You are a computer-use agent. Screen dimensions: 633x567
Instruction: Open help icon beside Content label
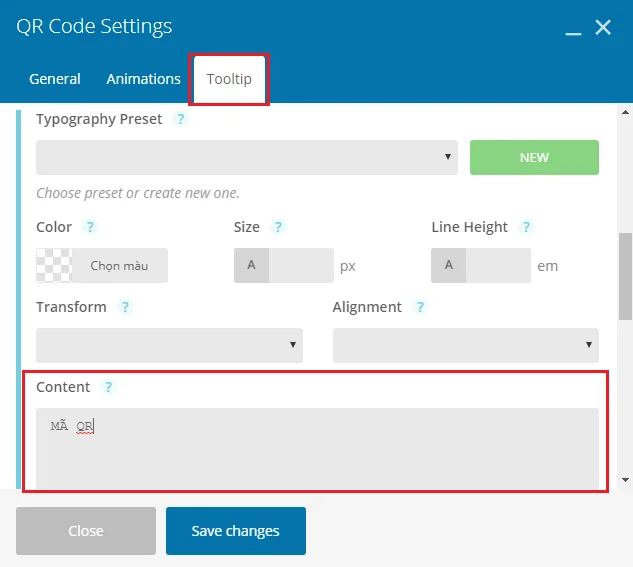click(x=108, y=387)
